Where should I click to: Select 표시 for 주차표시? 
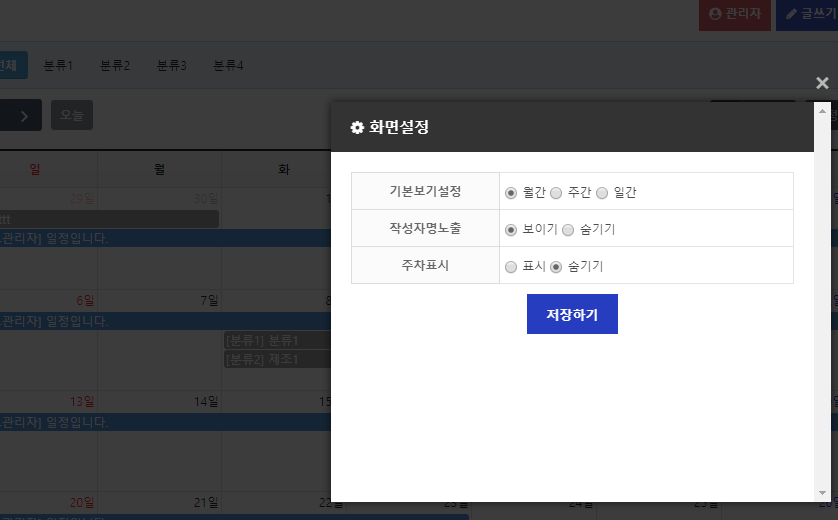click(x=511, y=266)
